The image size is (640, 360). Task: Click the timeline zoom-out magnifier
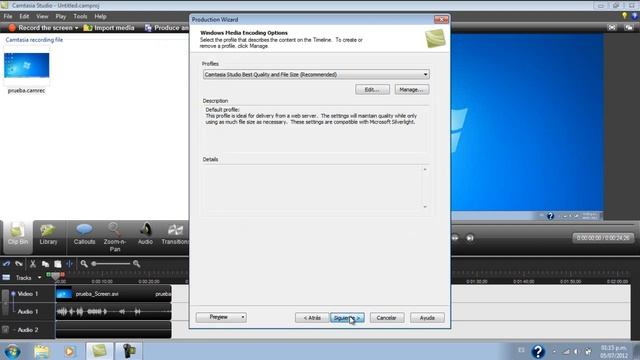pyautogui.click(x=84, y=264)
